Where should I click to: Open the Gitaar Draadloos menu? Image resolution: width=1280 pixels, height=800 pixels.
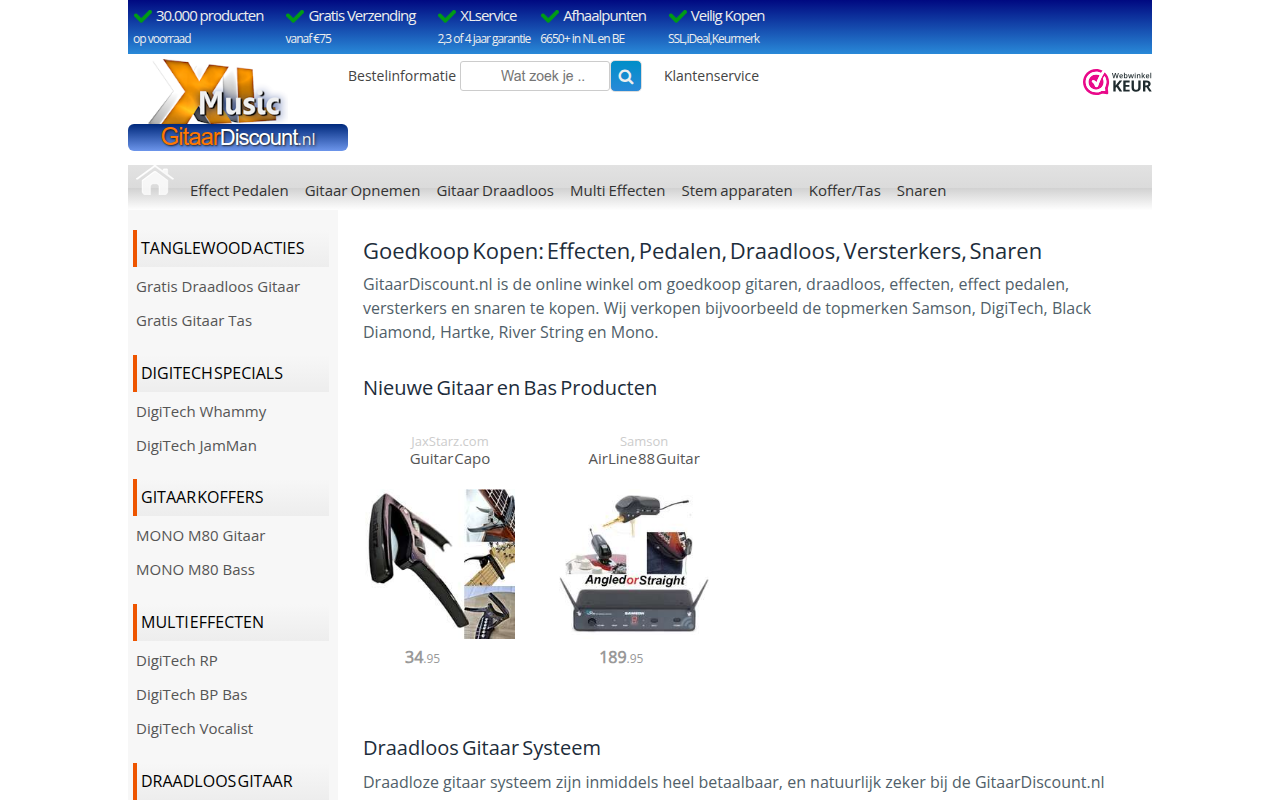coord(495,190)
